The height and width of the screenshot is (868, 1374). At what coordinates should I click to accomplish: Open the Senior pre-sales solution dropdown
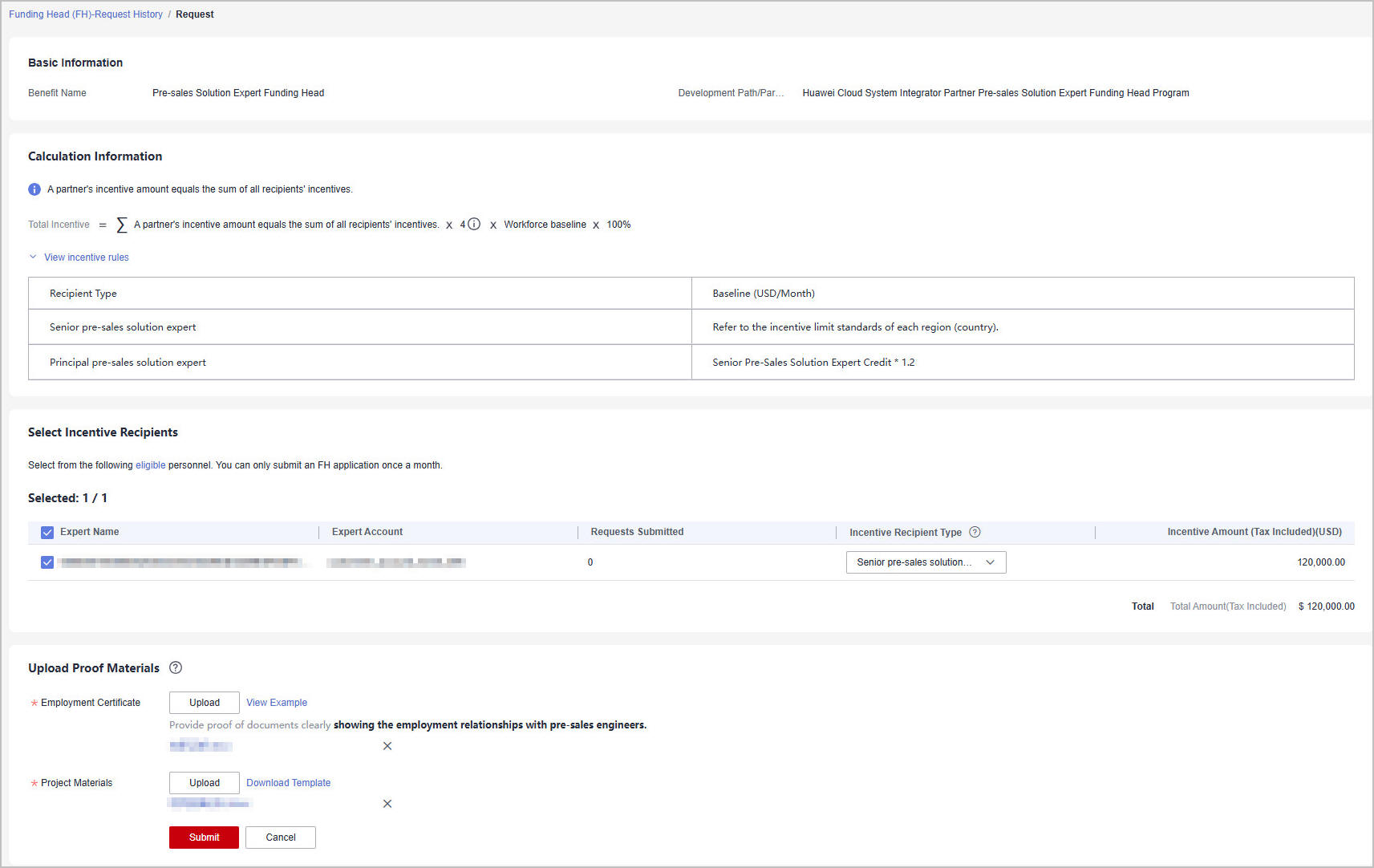pyautogui.click(x=926, y=562)
